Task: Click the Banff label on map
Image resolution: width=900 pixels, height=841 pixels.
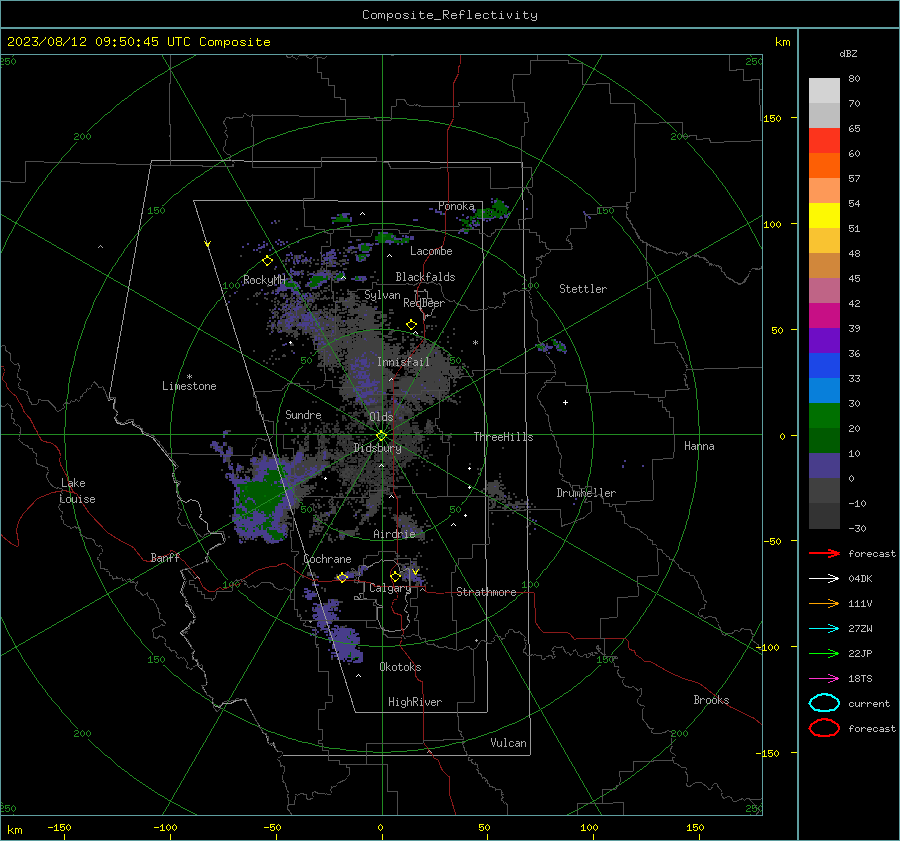Action: tap(165, 557)
